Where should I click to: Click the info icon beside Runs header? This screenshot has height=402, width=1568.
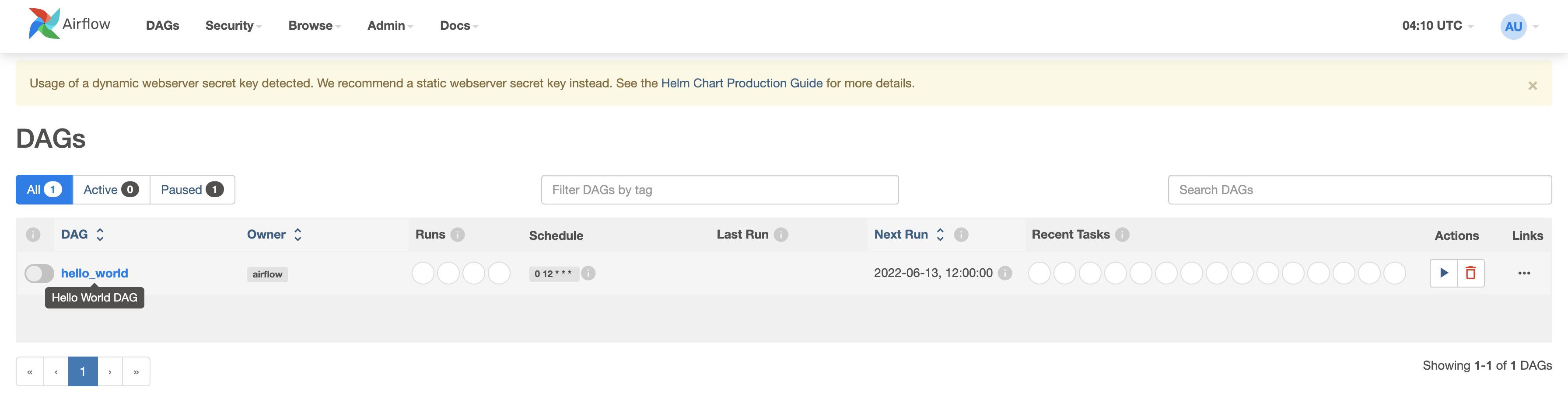458,235
